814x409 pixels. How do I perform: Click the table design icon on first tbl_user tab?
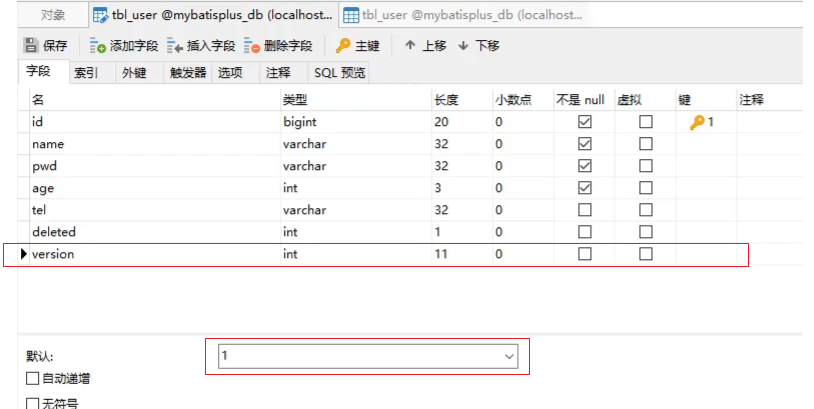click(100, 16)
